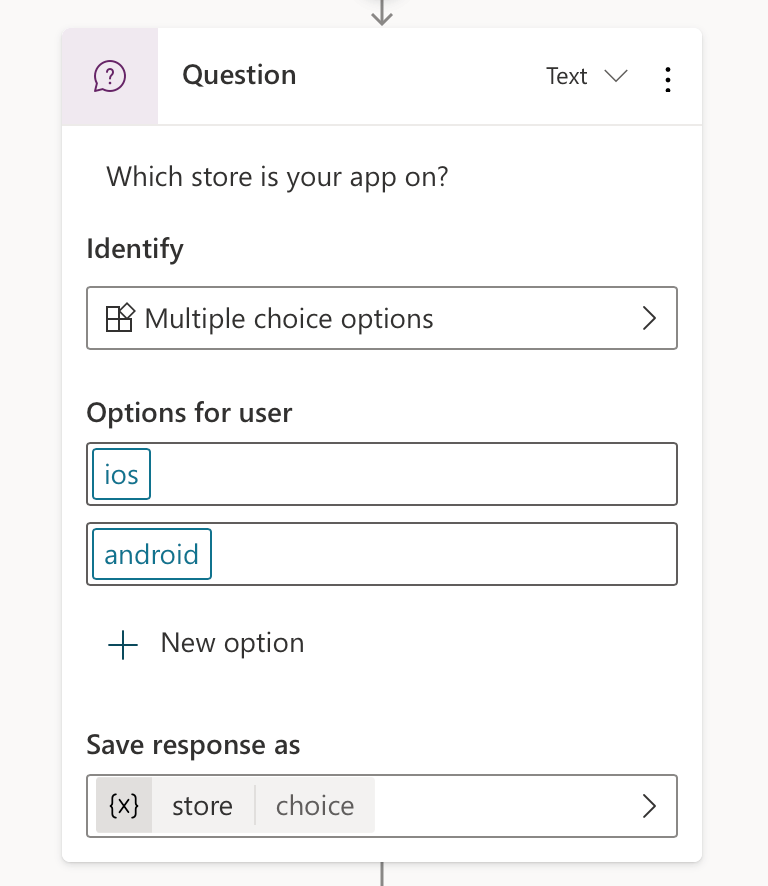Click the plus icon for new option

pyautogui.click(x=123, y=644)
